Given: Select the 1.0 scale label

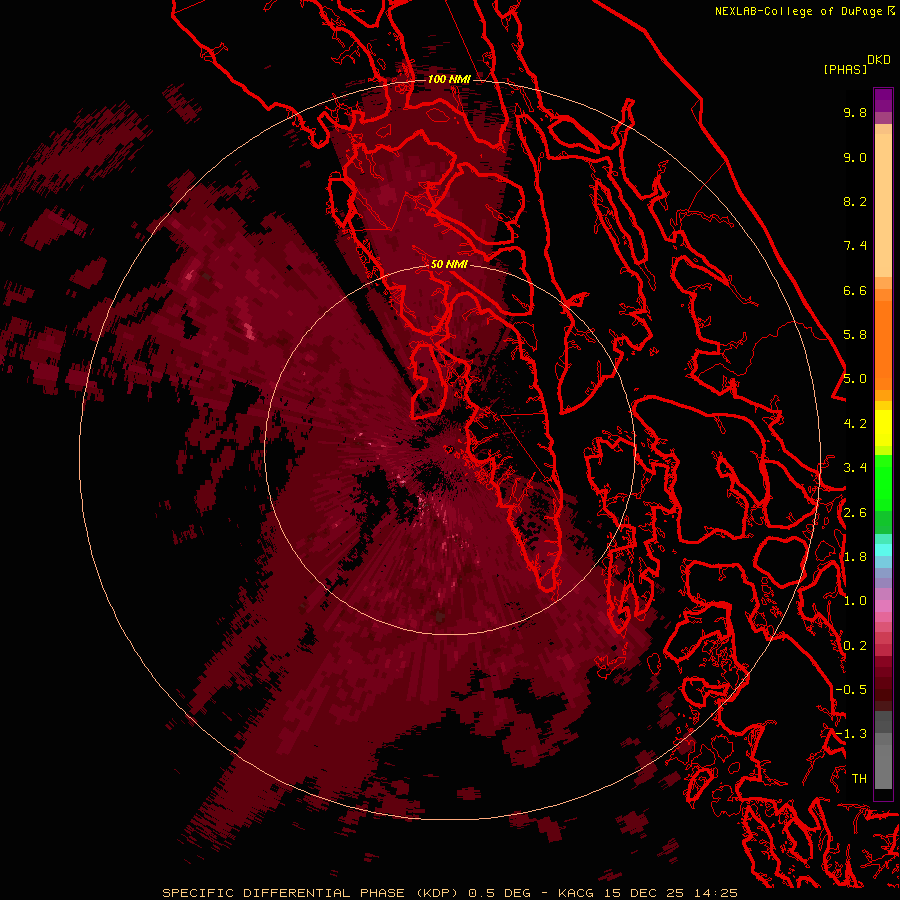Looking at the screenshot, I should [855, 601].
